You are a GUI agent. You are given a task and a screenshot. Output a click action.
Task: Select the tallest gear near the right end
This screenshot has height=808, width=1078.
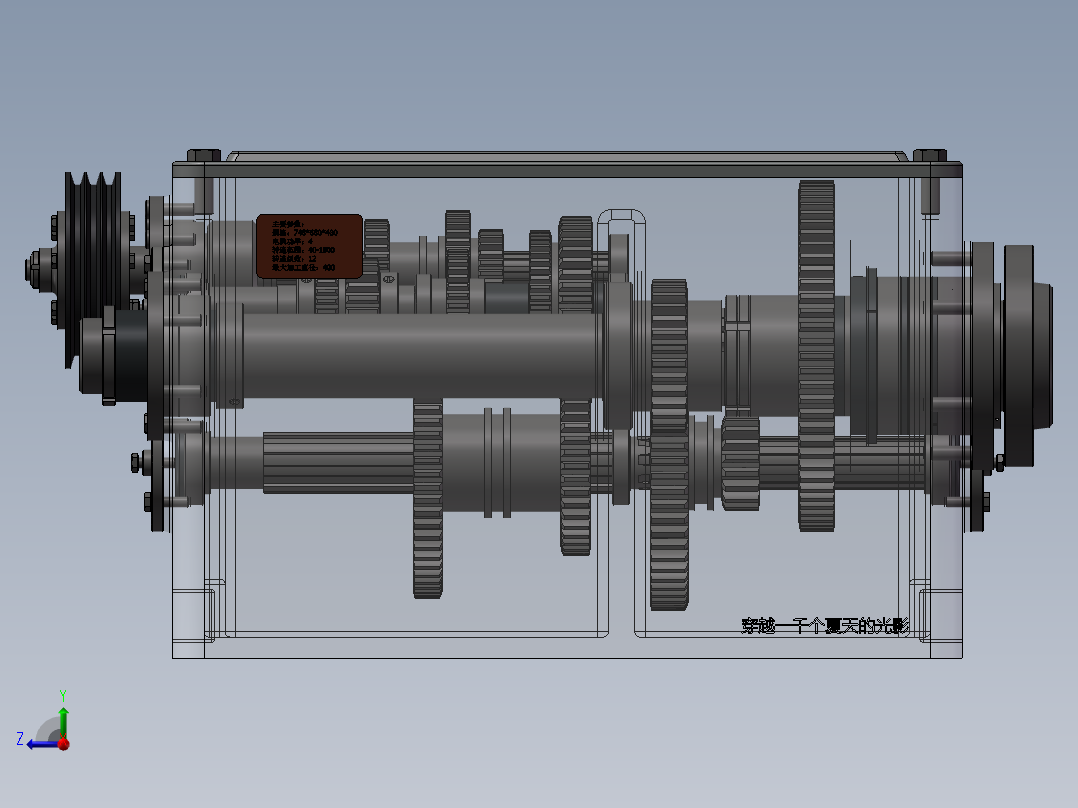tap(816, 356)
